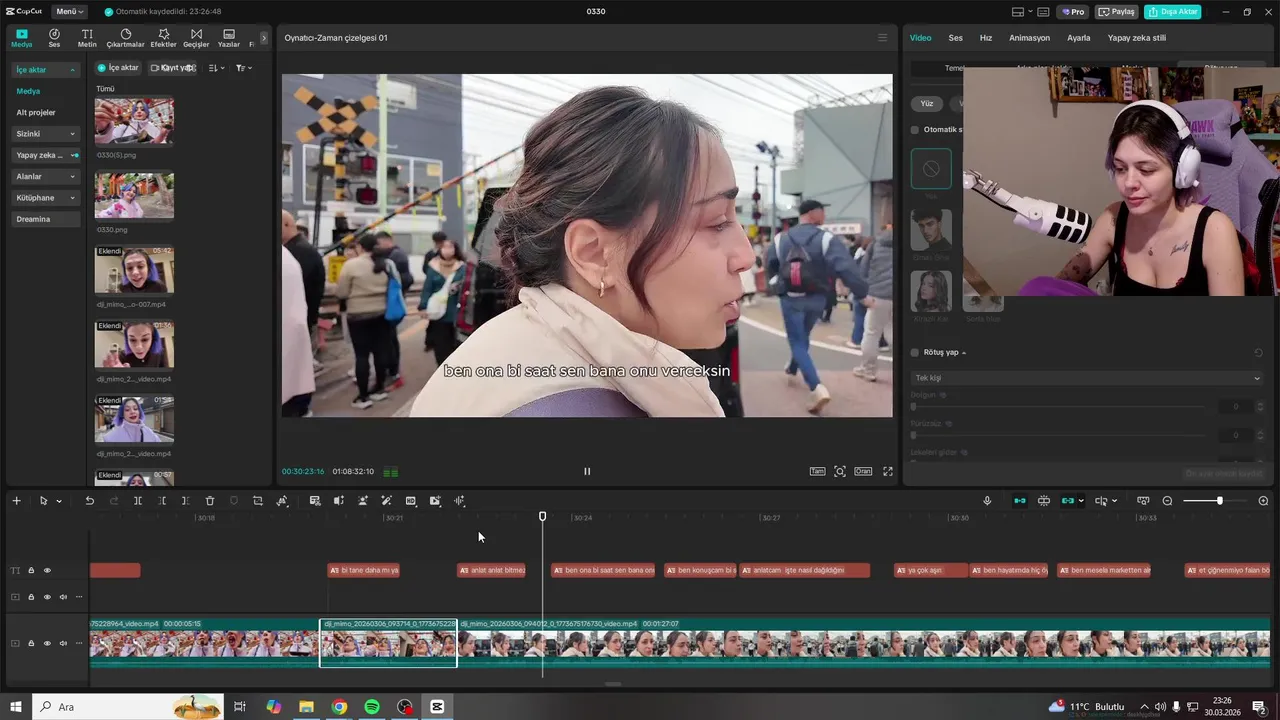Split the clip at the playhead
1280x720 pixels.
pos(138,501)
